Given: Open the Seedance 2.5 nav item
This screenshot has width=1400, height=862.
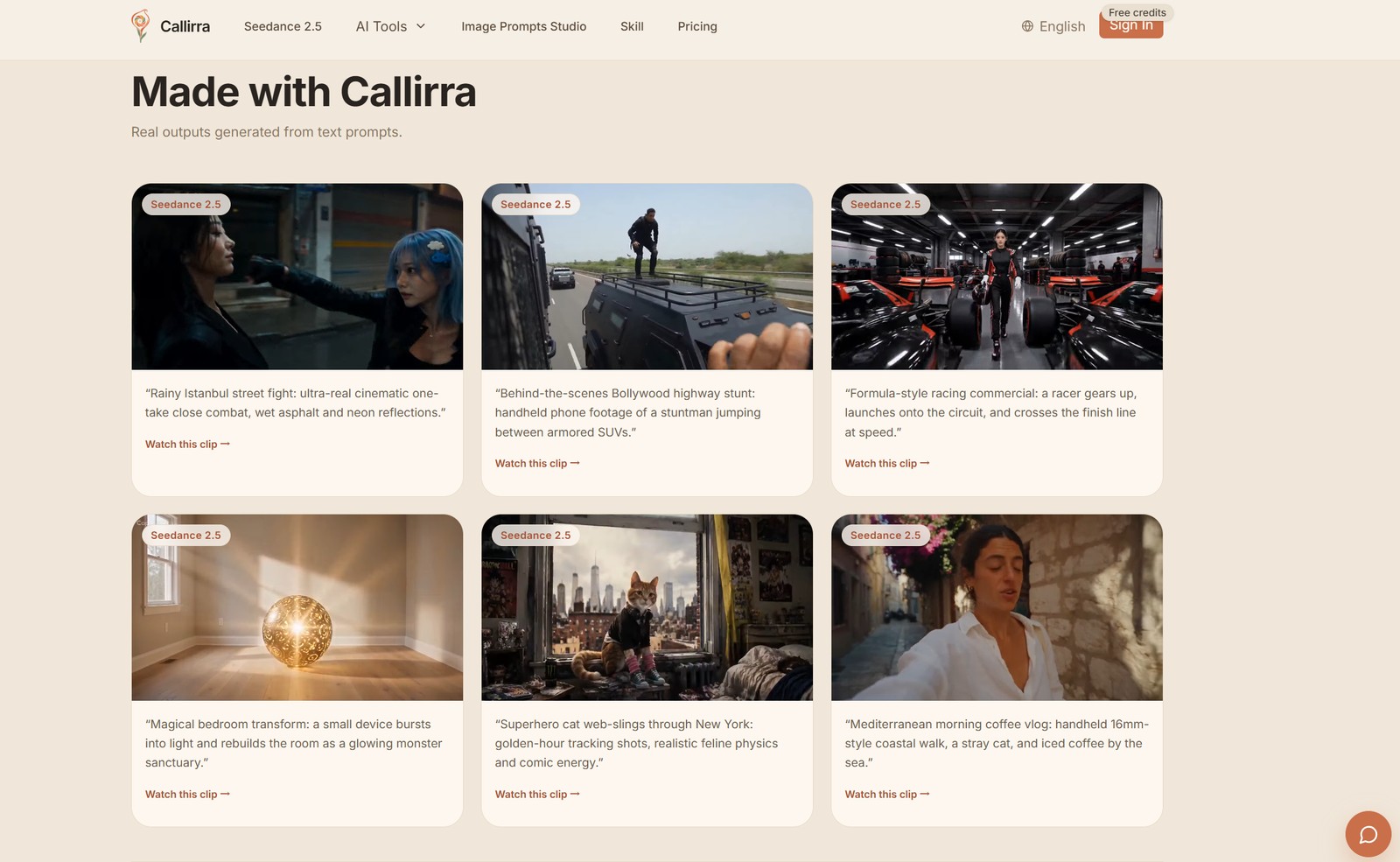Looking at the screenshot, I should point(283,26).
